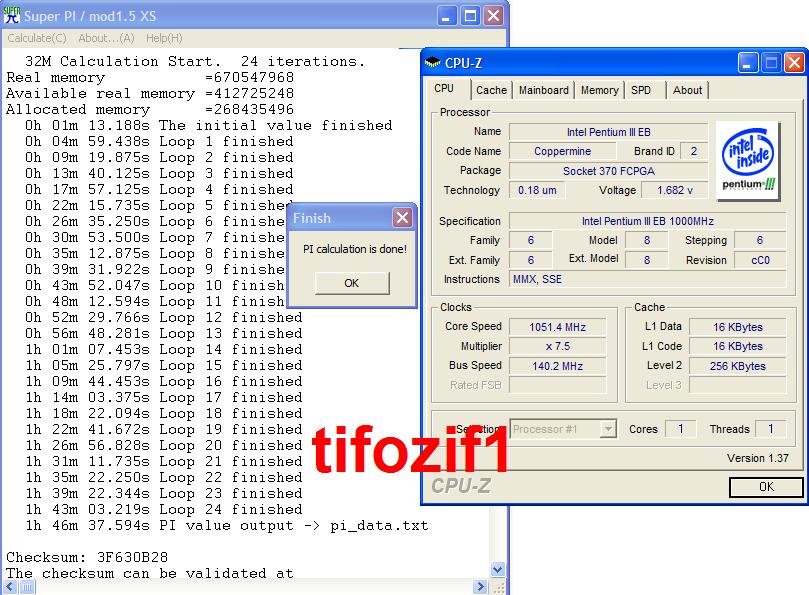Click the Super PI app icon in title bar

point(11,15)
